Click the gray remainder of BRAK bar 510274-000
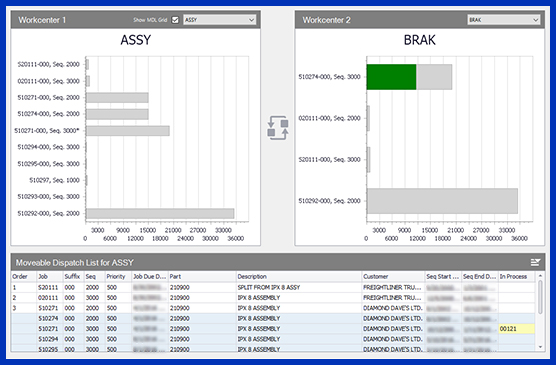The width and height of the screenshot is (556, 365). click(x=434, y=77)
